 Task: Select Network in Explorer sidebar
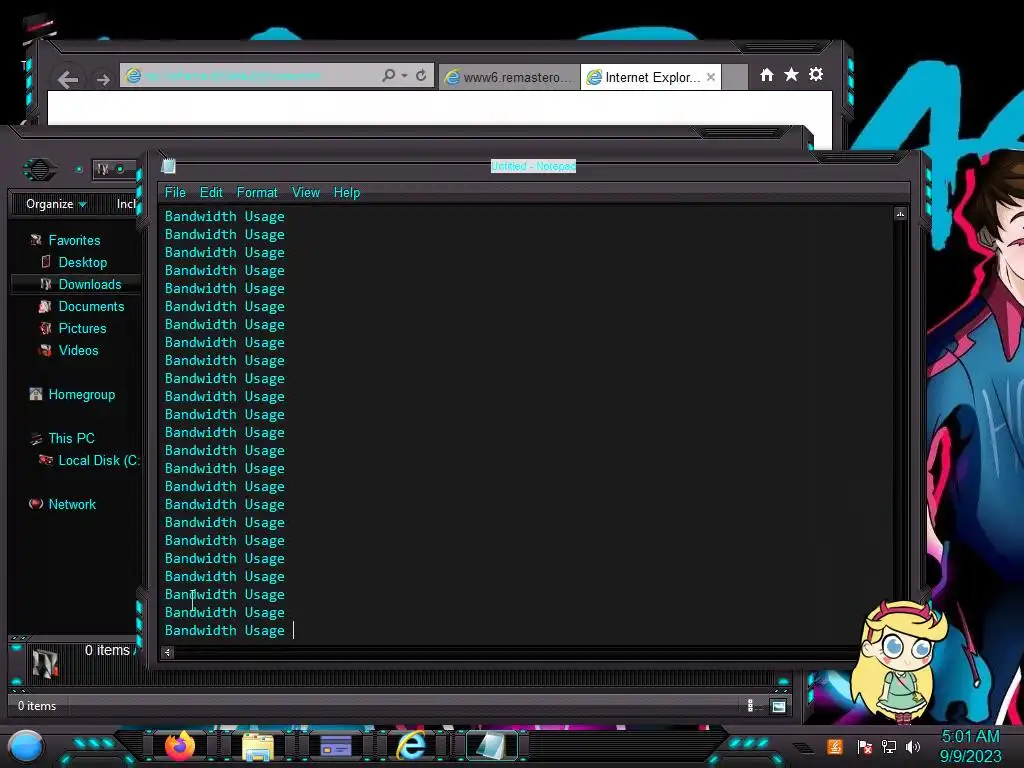point(72,504)
